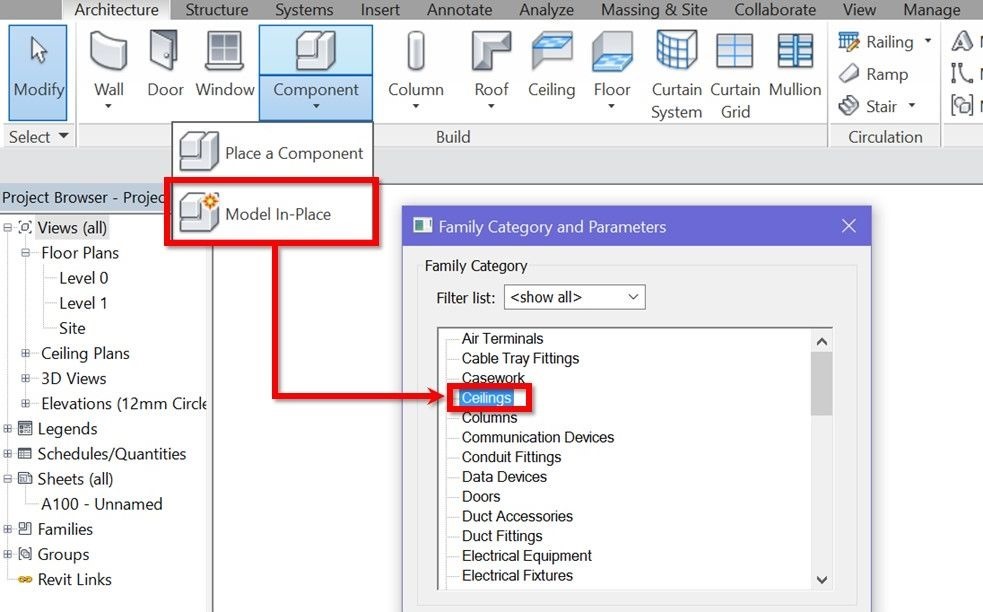Expand the Schedules/Quantities tree node

tap(8, 454)
